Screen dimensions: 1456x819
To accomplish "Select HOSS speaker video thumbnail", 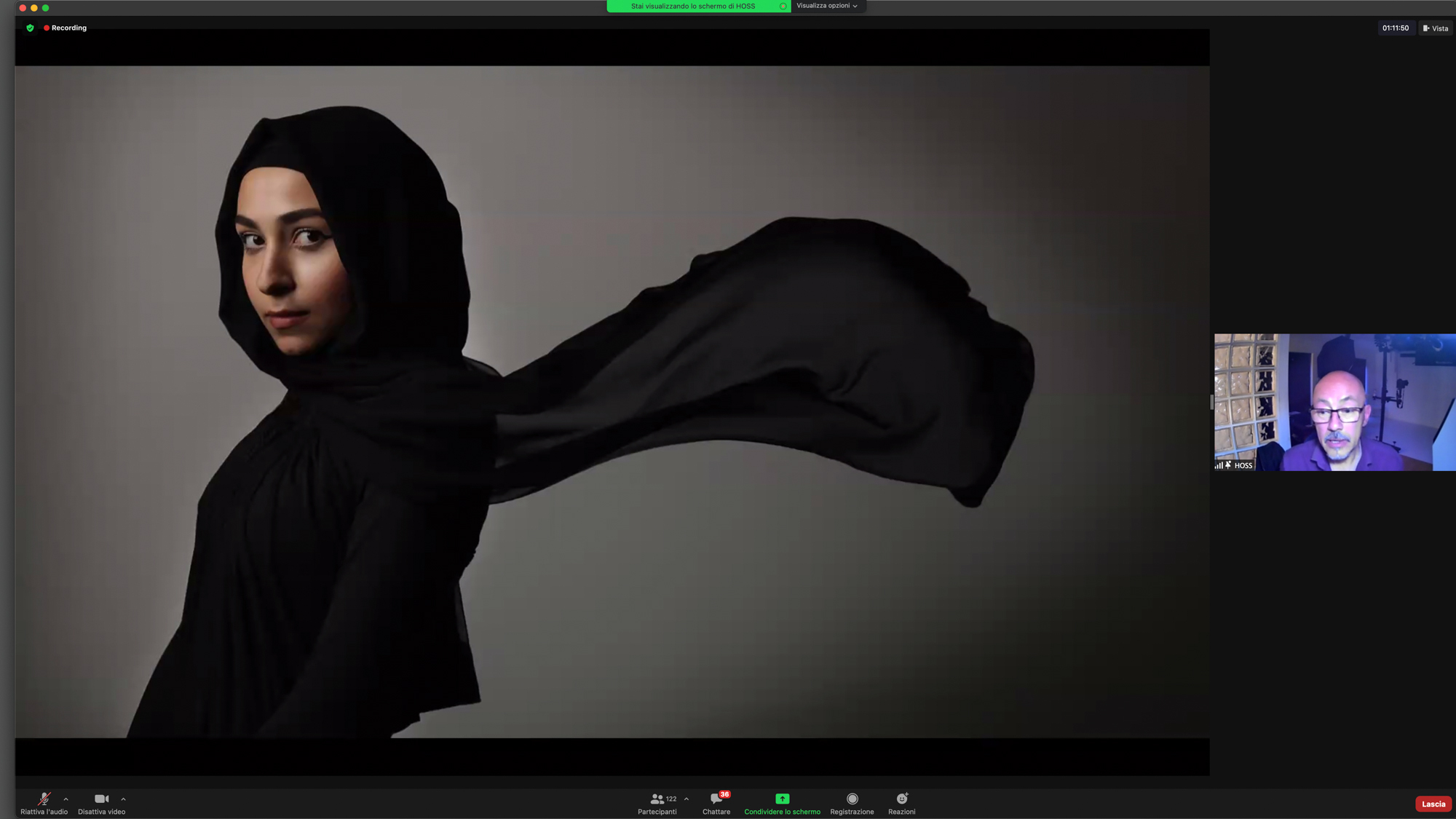I will click(x=1334, y=402).
